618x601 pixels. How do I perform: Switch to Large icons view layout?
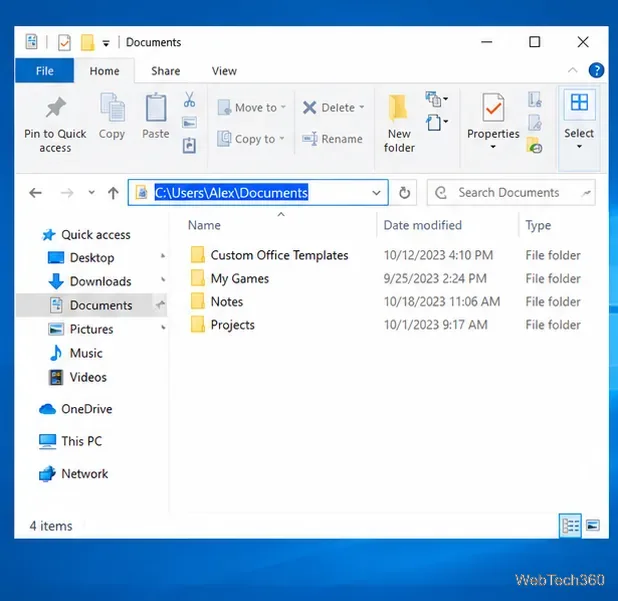pos(593,525)
